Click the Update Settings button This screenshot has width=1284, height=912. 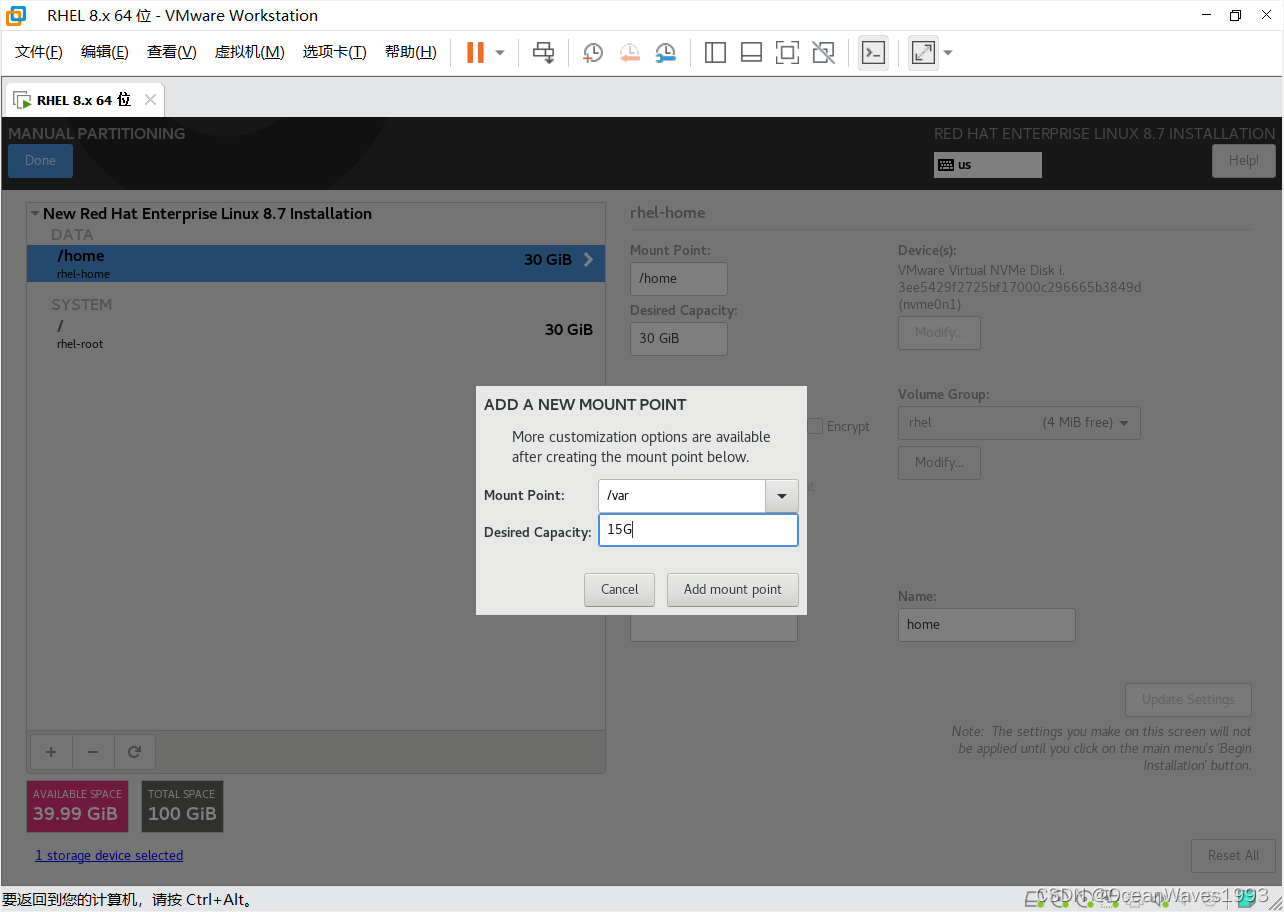1188,700
